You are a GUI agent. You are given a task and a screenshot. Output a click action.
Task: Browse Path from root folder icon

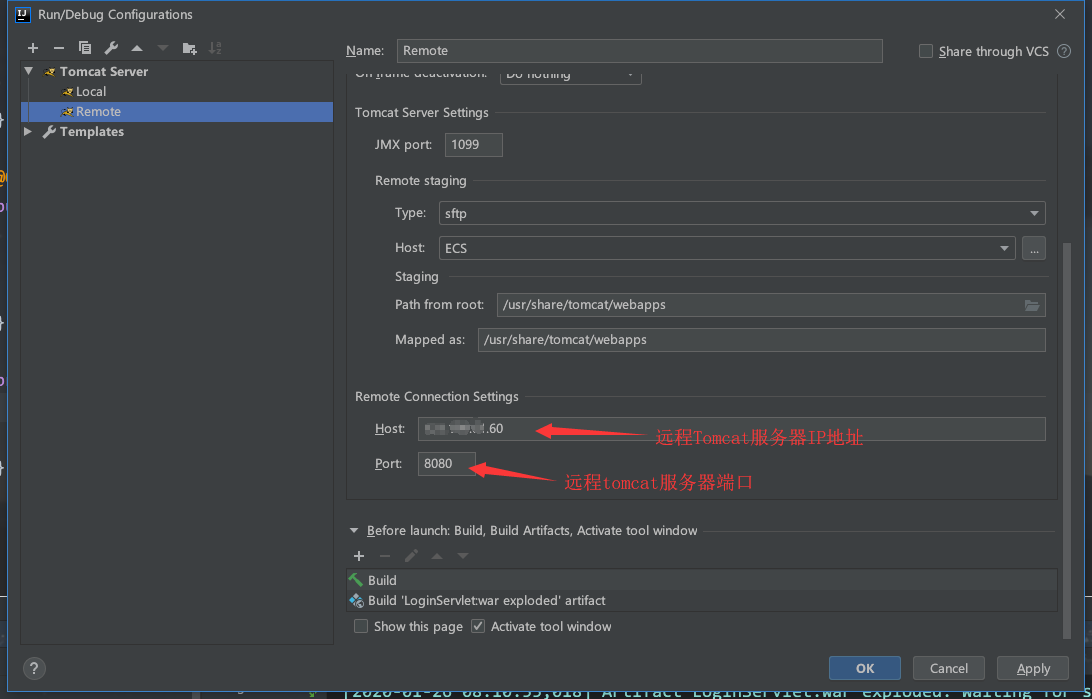(1031, 305)
